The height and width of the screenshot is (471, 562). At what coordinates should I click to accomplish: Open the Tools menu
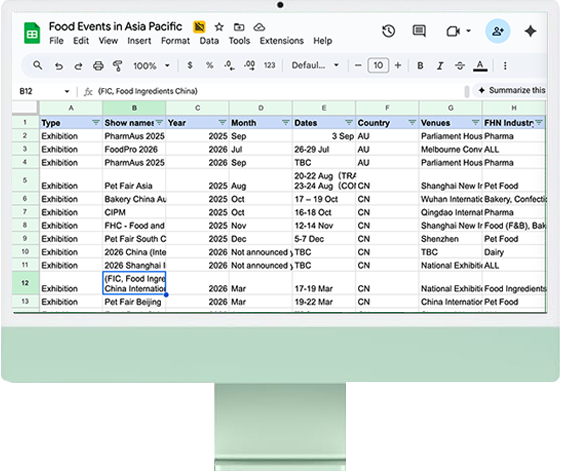click(x=239, y=41)
